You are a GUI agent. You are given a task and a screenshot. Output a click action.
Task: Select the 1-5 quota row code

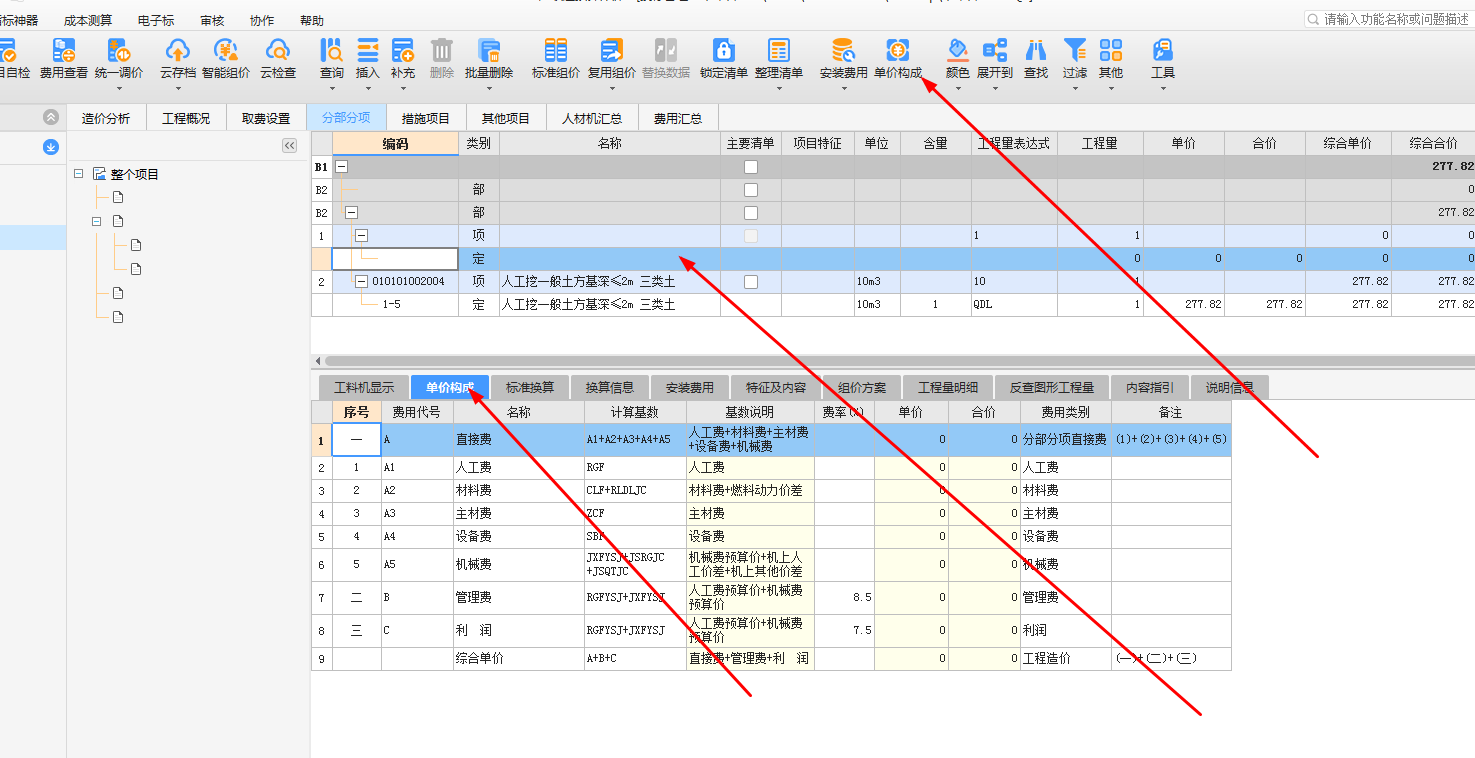[391, 304]
